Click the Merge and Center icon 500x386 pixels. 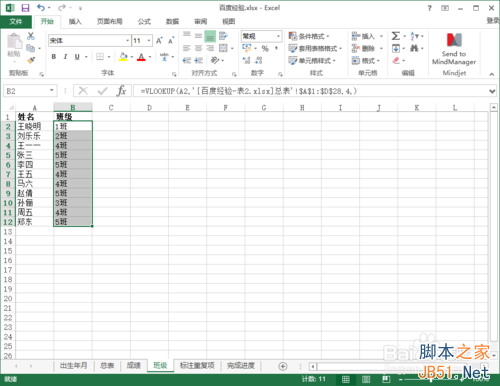click(223, 48)
